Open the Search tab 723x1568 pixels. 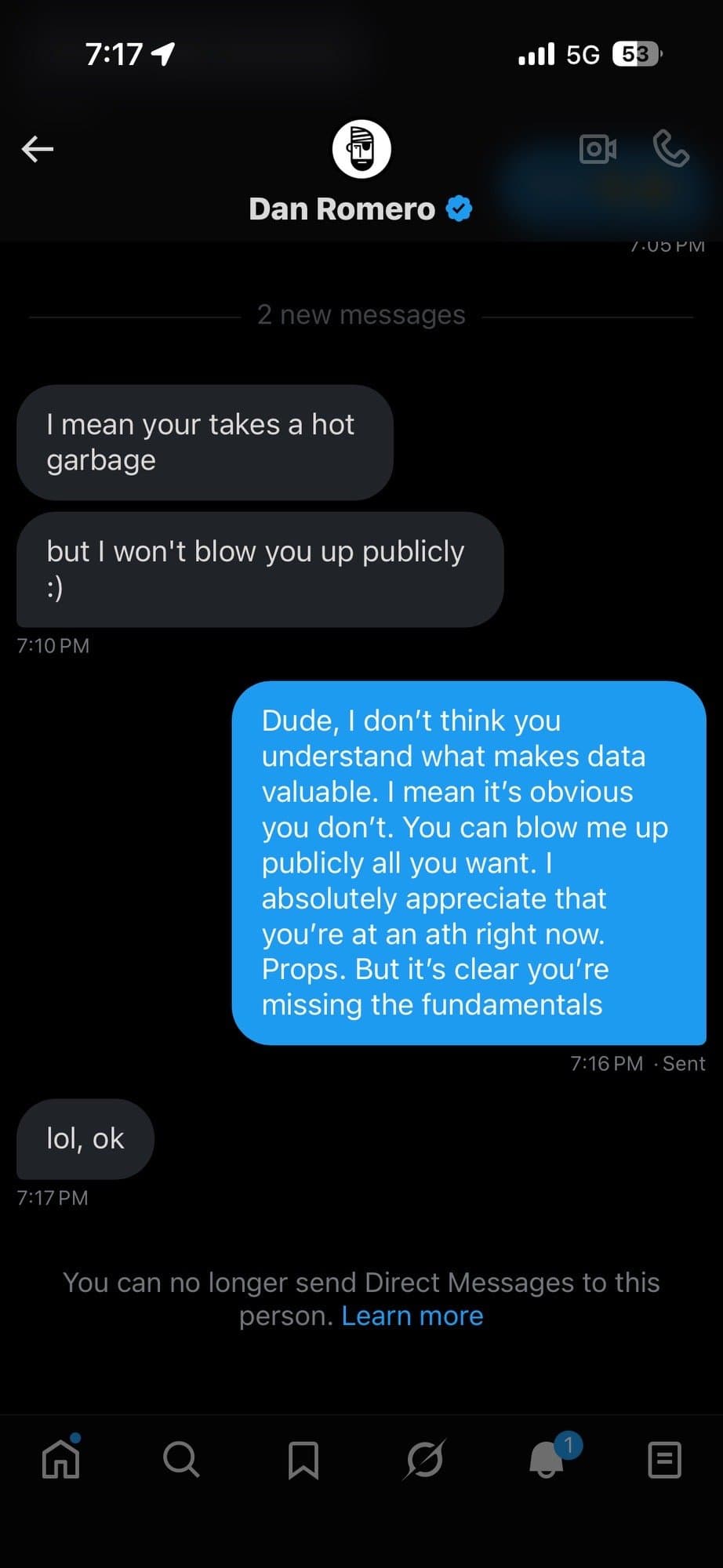coord(181,1460)
